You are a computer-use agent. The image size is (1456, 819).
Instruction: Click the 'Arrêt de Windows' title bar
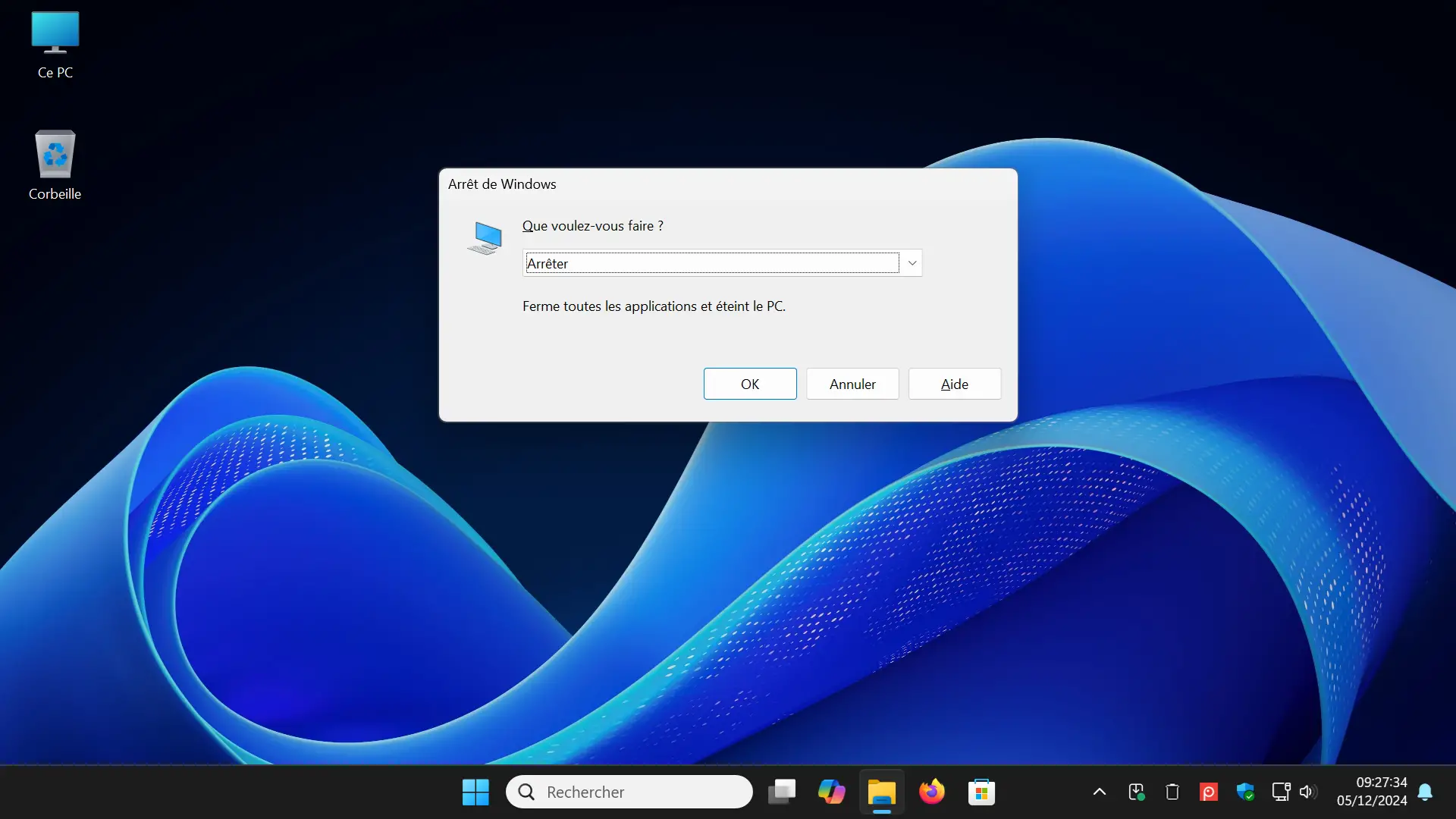[728, 184]
